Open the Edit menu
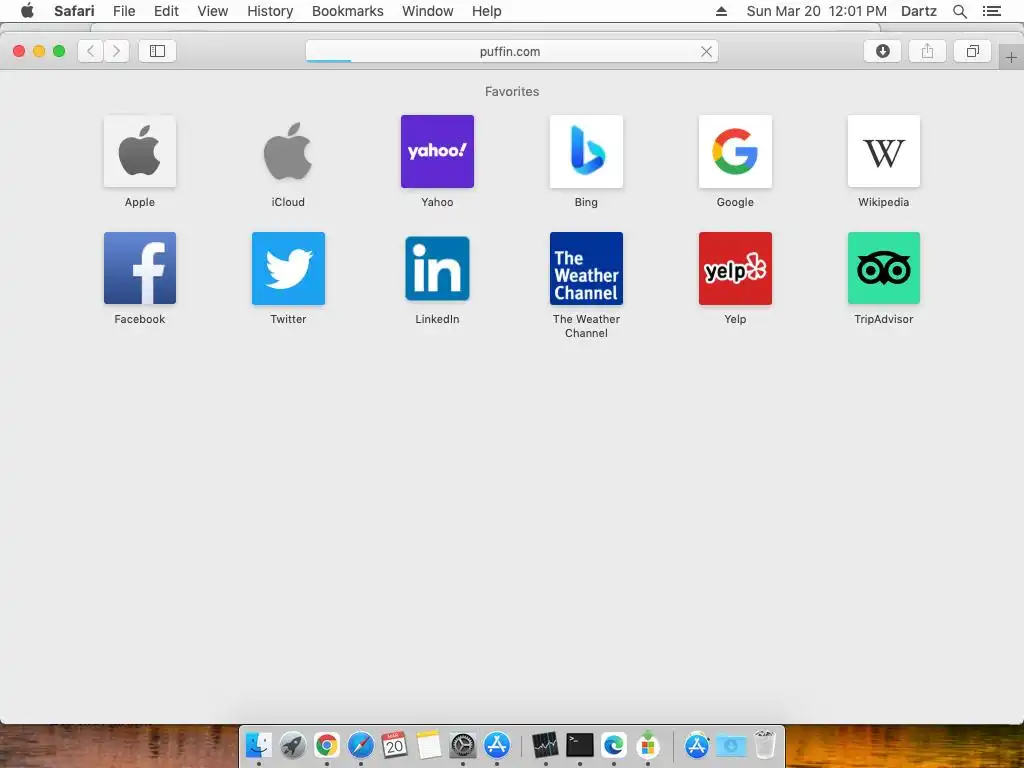The width and height of the screenshot is (1024, 768). [167, 11]
